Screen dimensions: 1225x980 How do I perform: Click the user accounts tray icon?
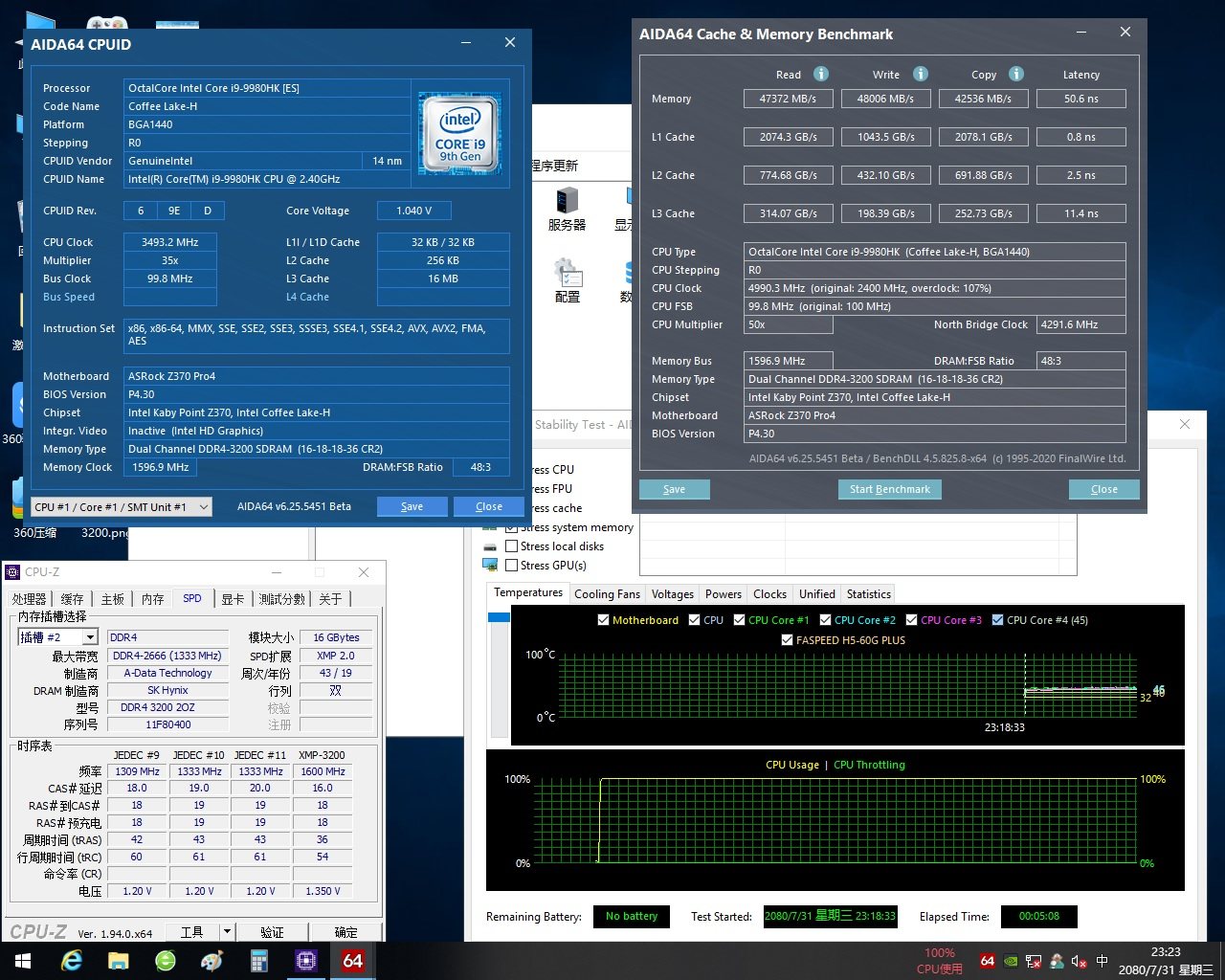pyautogui.click(x=1057, y=961)
